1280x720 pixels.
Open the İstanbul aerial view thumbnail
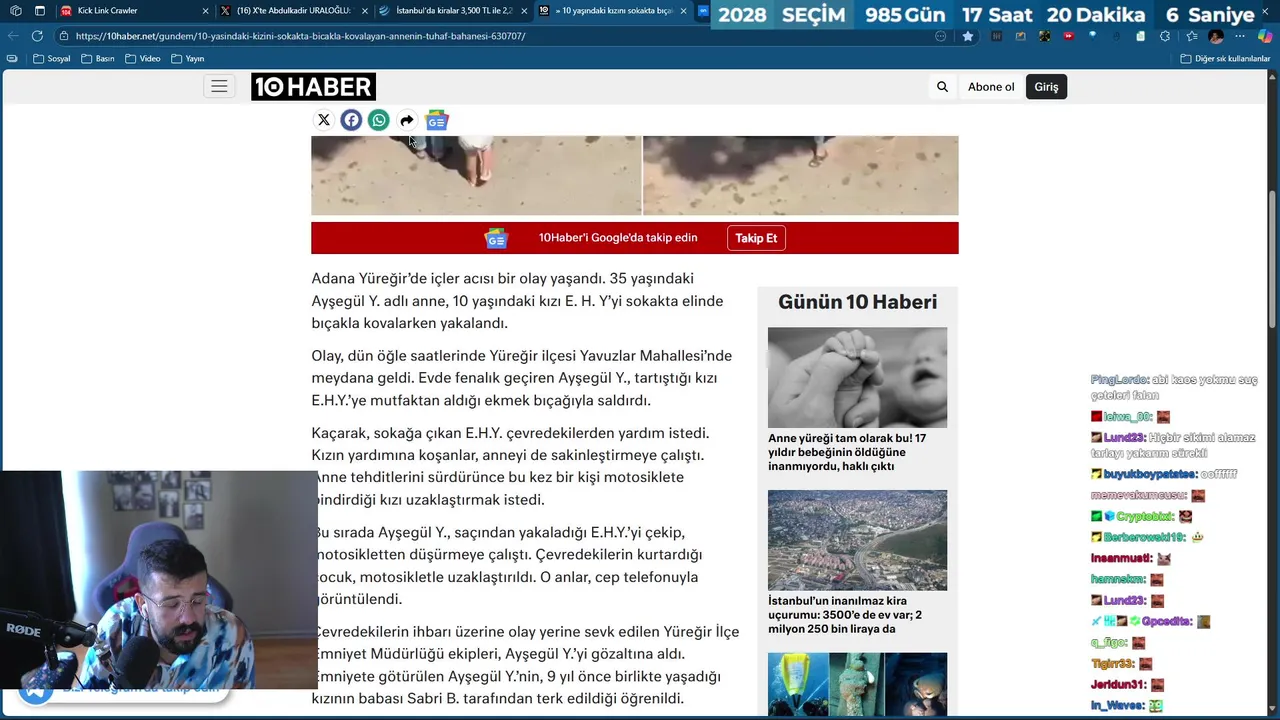coord(857,540)
